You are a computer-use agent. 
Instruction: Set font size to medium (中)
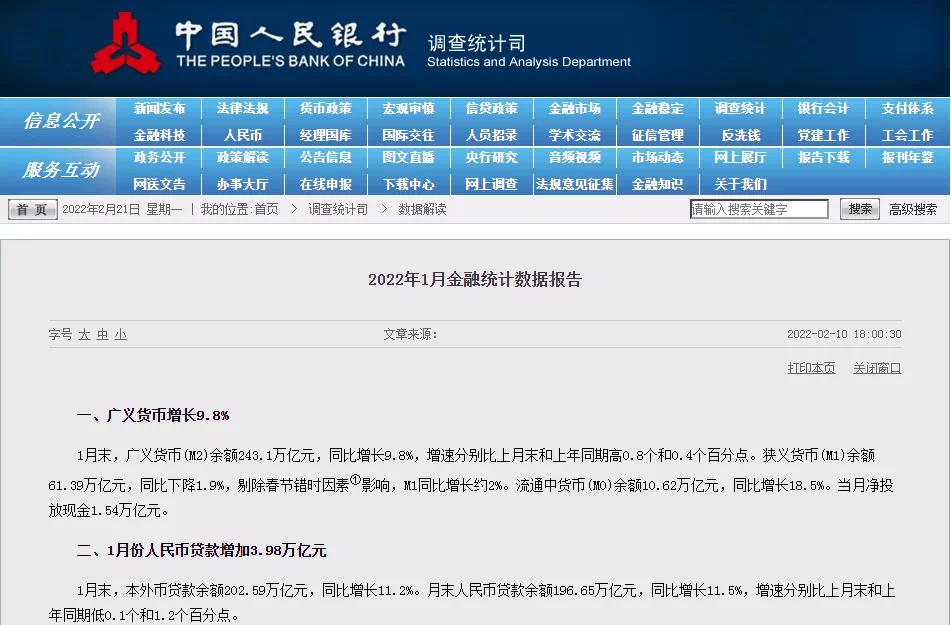point(102,335)
